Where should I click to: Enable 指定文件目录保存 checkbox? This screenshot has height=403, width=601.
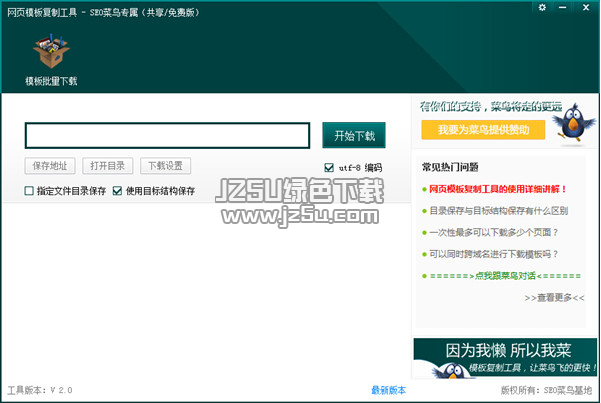click(x=29, y=191)
